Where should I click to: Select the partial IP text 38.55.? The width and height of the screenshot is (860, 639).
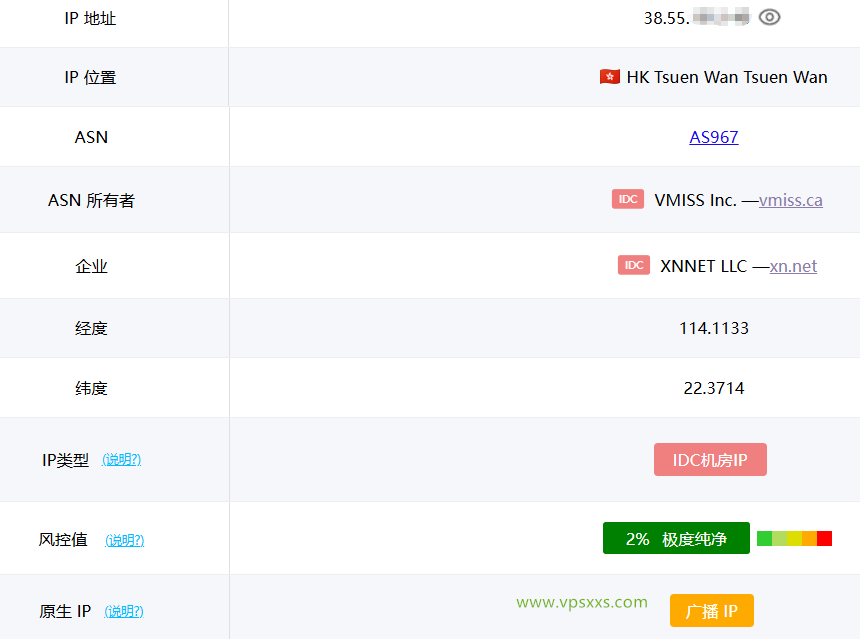pos(666,18)
